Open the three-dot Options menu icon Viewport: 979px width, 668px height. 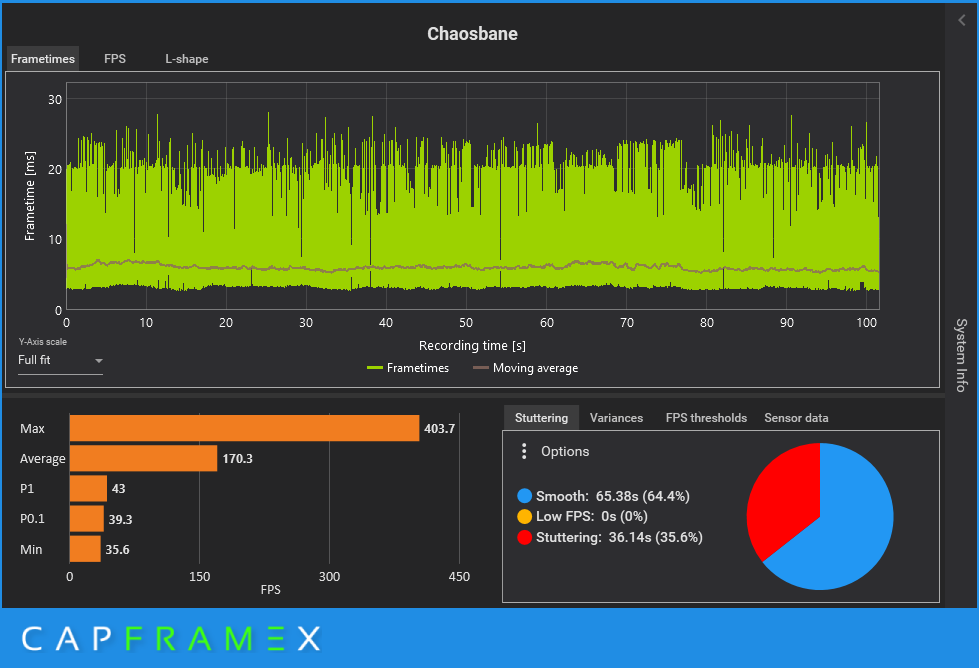(x=524, y=451)
